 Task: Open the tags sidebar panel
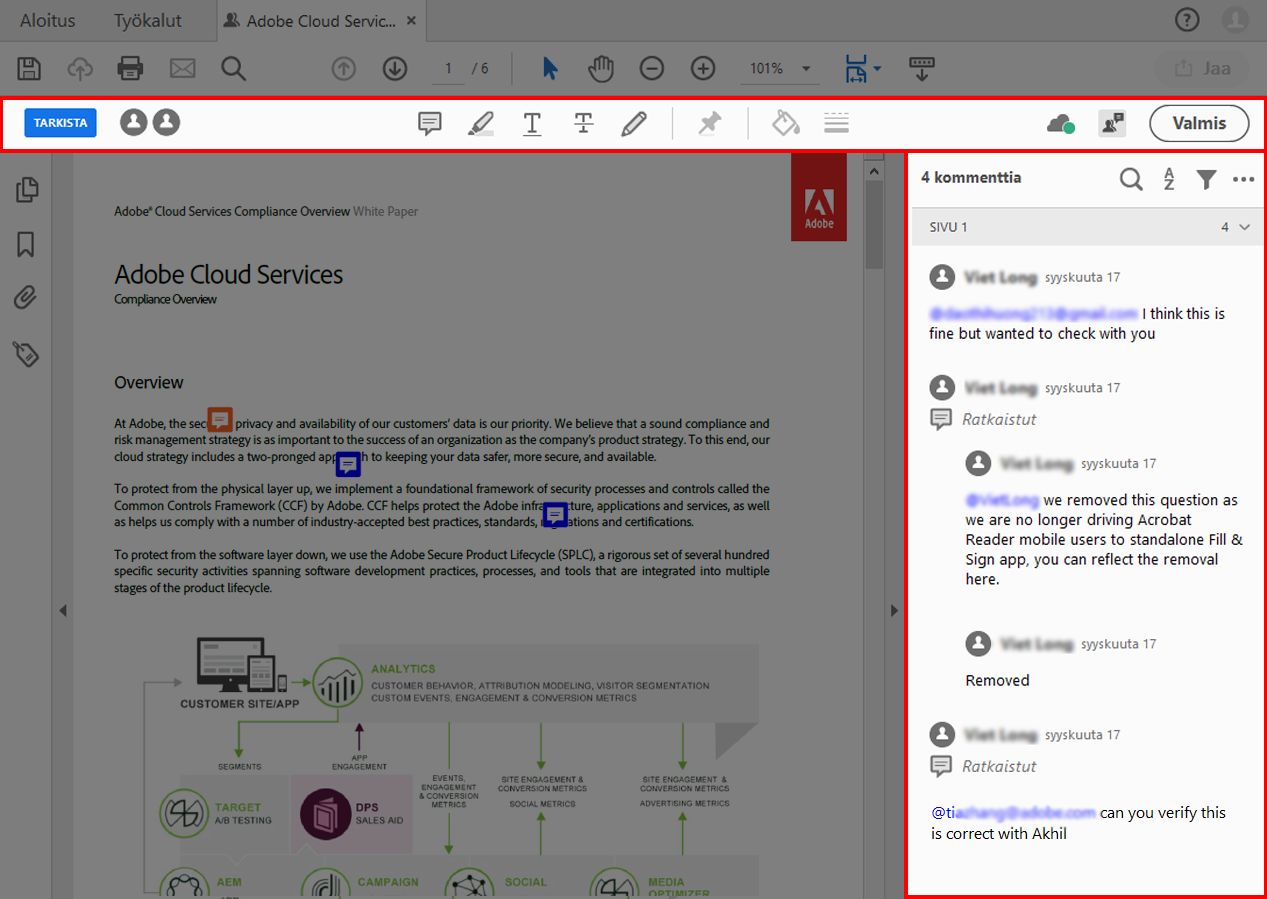click(26, 353)
